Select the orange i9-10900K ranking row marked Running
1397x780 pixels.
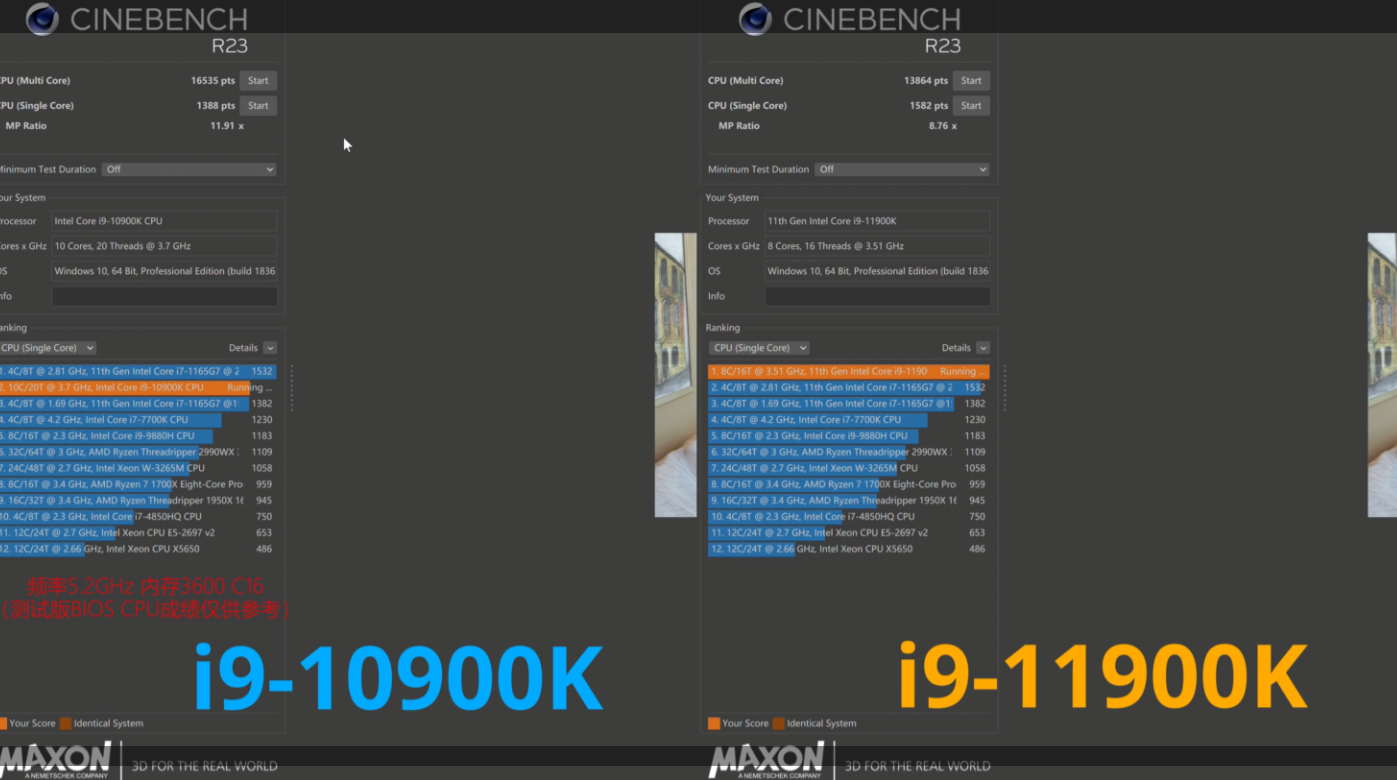[x=138, y=388]
